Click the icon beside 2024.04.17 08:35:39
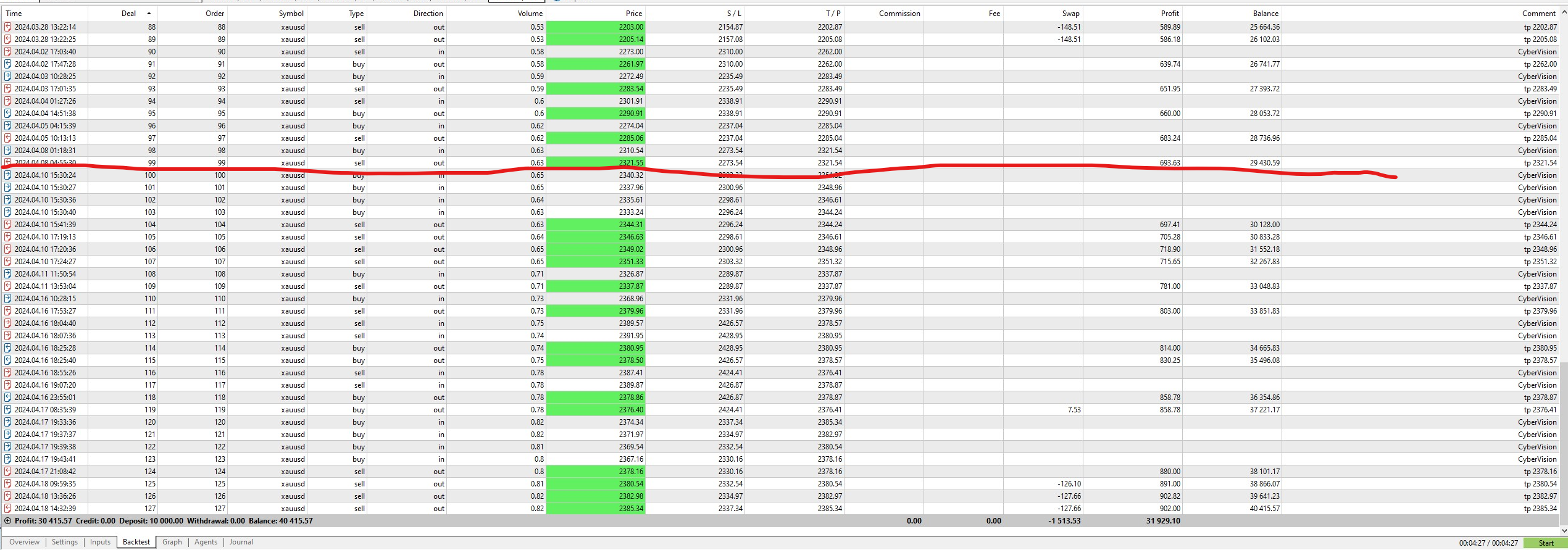This screenshot has width=1568, height=550. pos(8,410)
